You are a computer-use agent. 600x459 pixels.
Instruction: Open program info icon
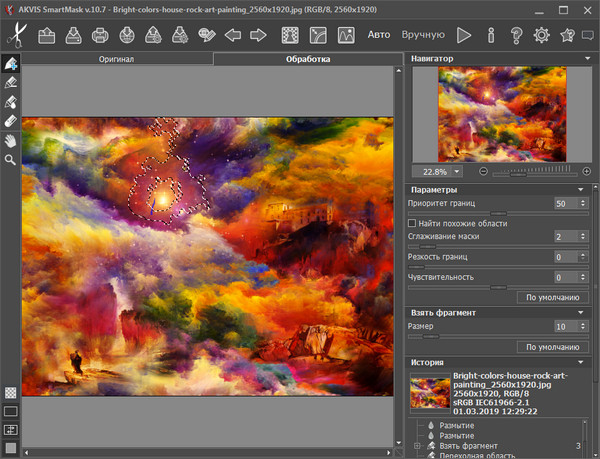pyautogui.click(x=490, y=35)
